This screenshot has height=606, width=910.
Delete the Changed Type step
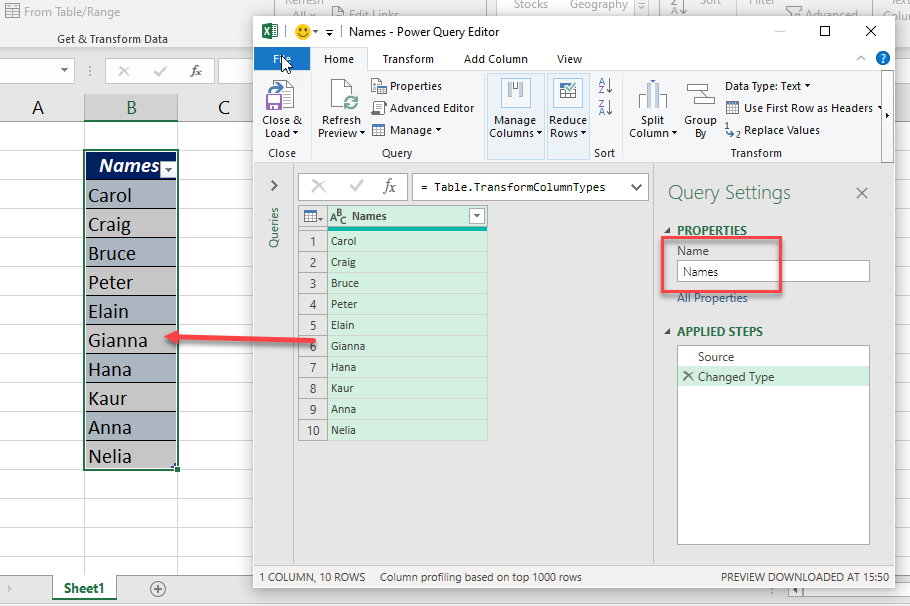(688, 376)
